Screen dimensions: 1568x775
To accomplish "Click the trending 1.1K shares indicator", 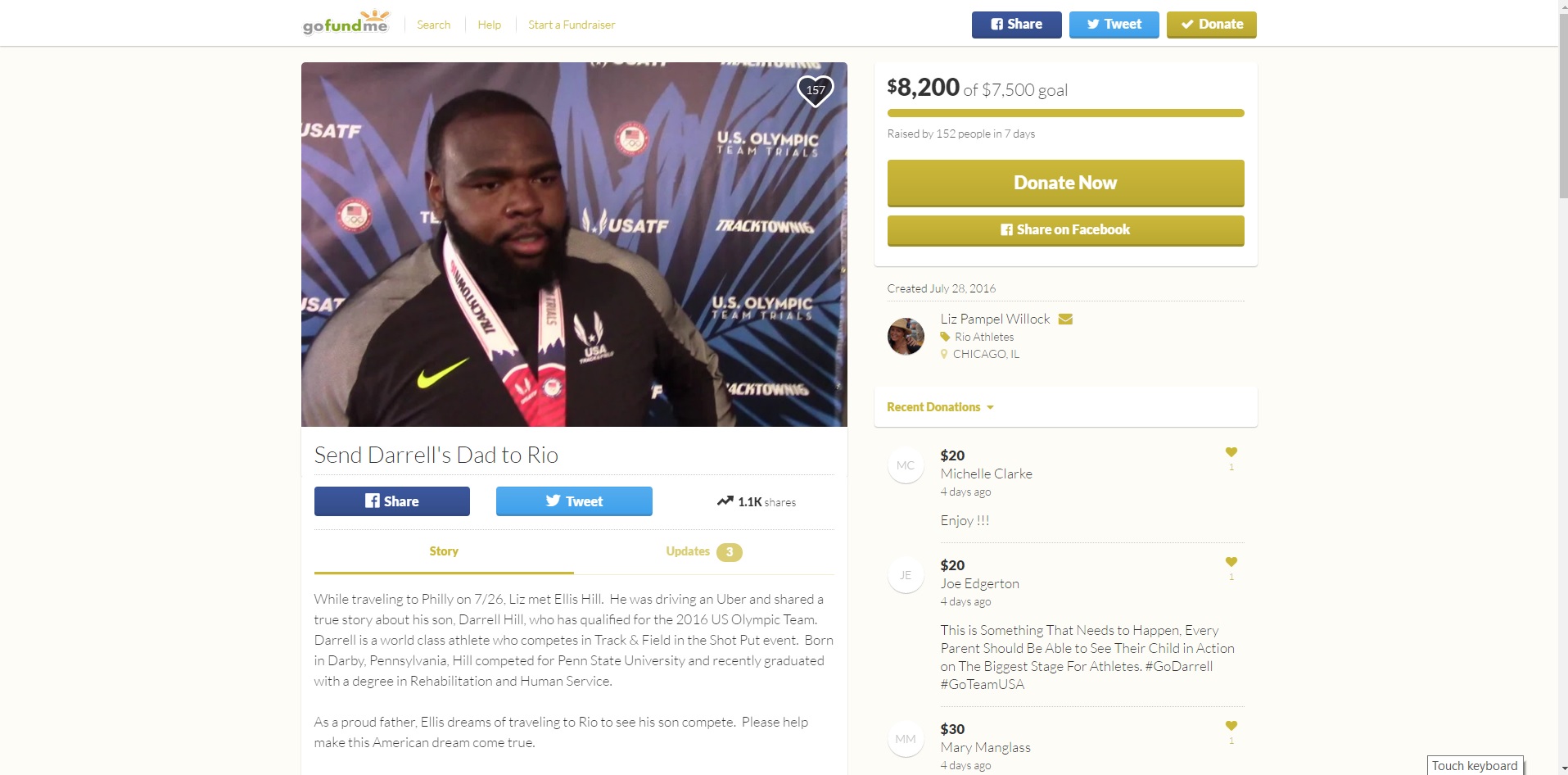I will click(756, 501).
